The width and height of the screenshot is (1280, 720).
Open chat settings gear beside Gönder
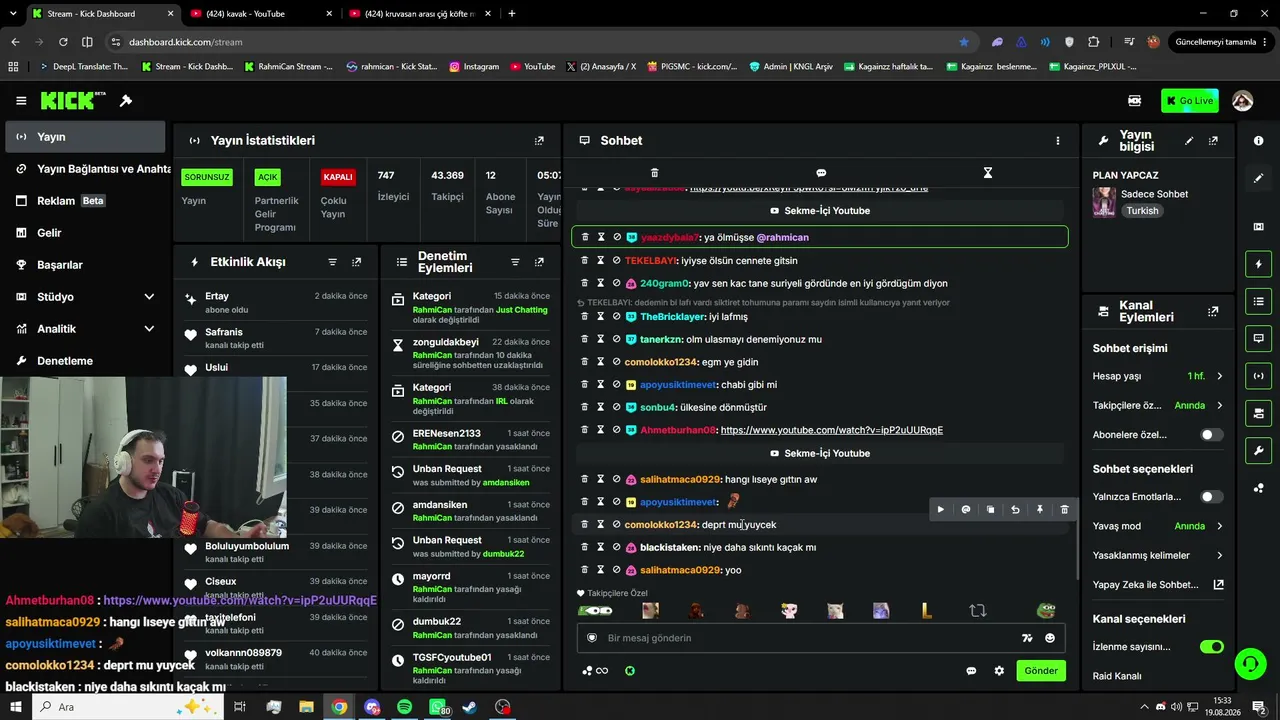[999, 671]
